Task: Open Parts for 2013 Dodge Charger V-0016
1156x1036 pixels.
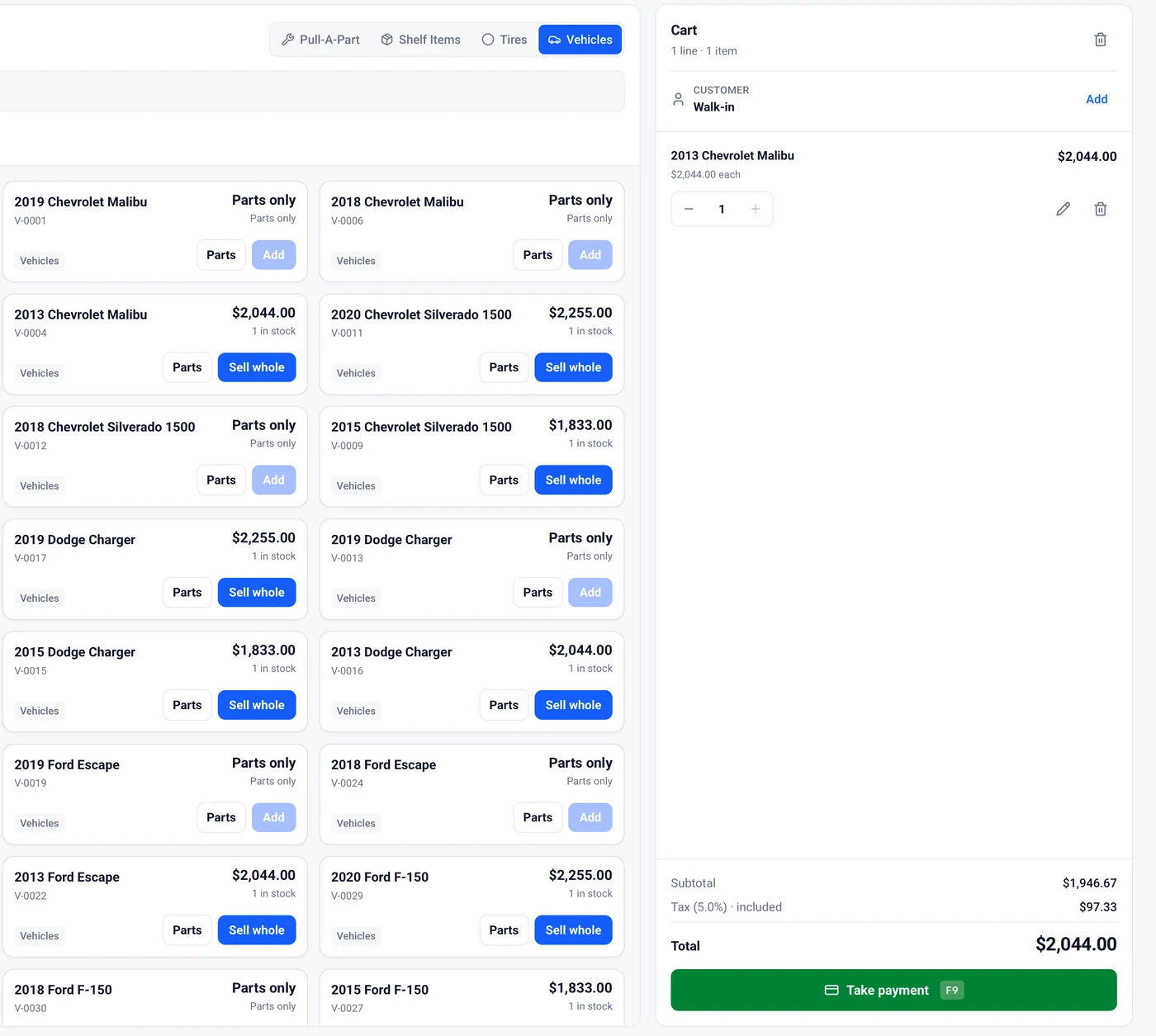Action: pyautogui.click(x=504, y=705)
